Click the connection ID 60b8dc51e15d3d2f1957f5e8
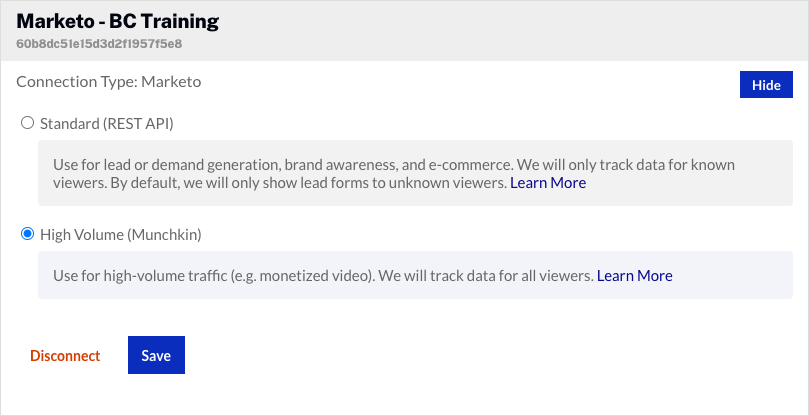The height and width of the screenshot is (416, 809). coord(99,44)
